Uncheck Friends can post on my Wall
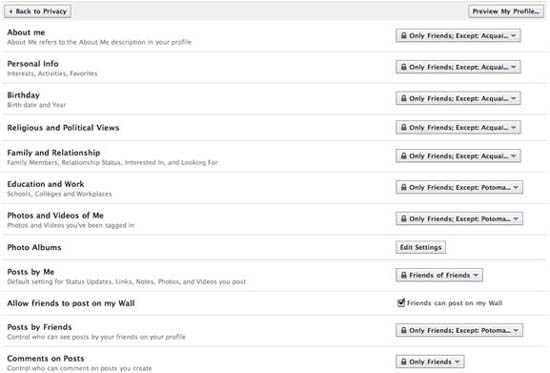The image size is (550, 373). click(x=401, y=302)
